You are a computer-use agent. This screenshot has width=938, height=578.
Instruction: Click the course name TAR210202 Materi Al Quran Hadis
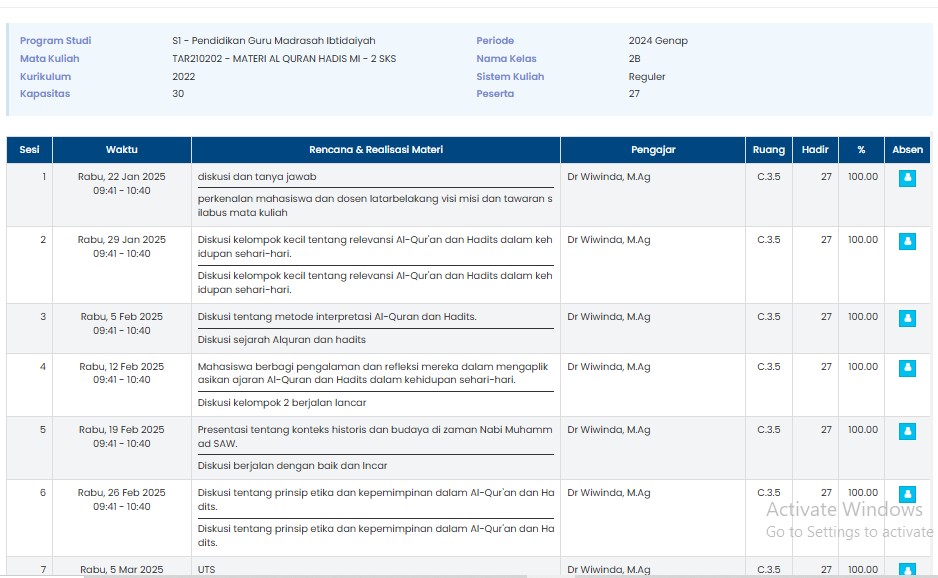283,59
